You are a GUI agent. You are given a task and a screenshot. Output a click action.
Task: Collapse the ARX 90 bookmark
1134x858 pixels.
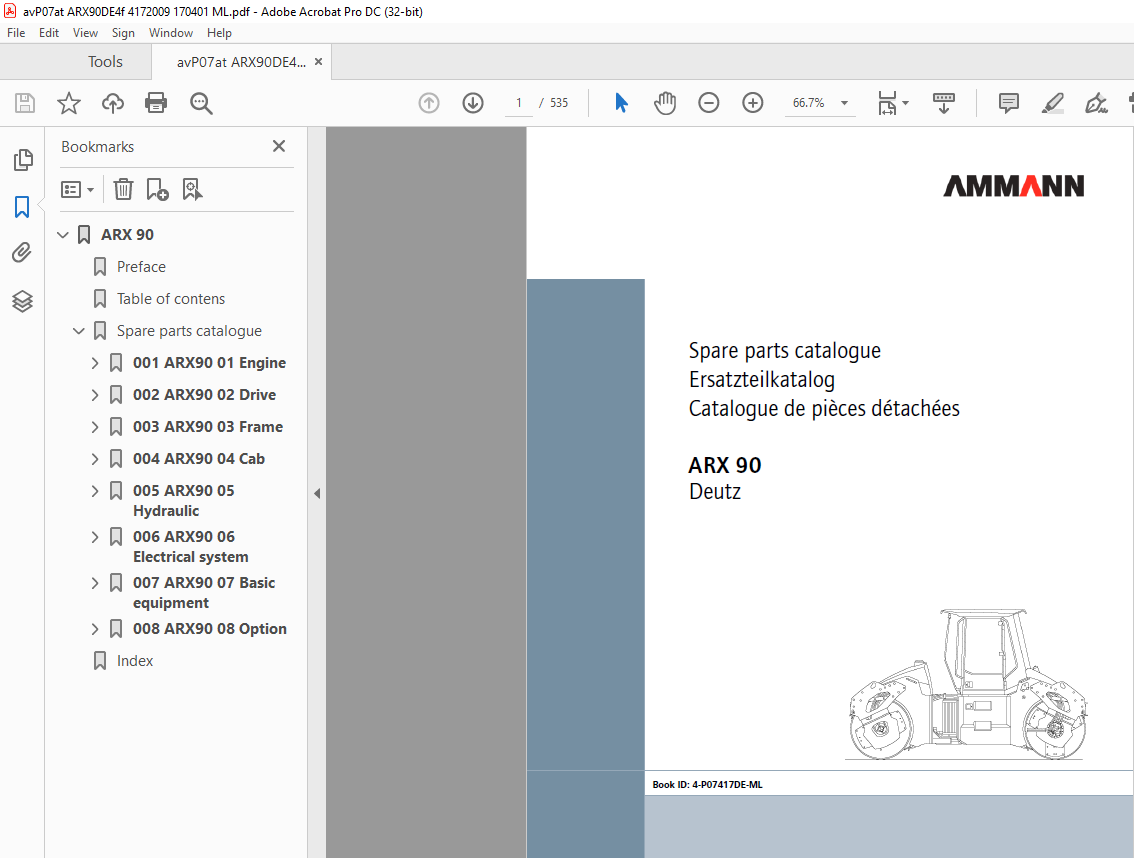coord(63,234)
